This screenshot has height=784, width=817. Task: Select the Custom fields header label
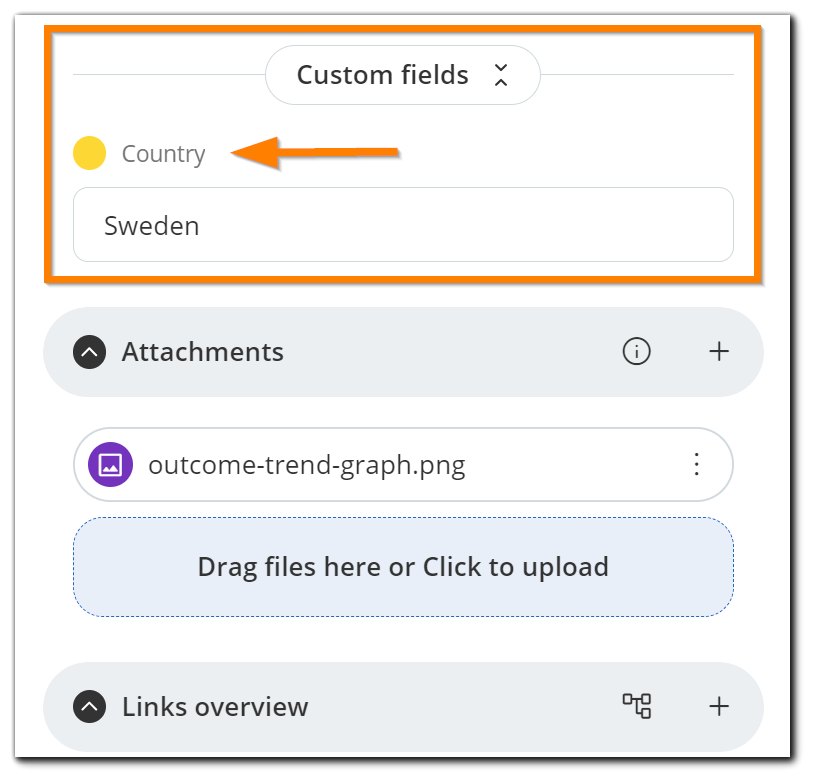click(382, 75)
